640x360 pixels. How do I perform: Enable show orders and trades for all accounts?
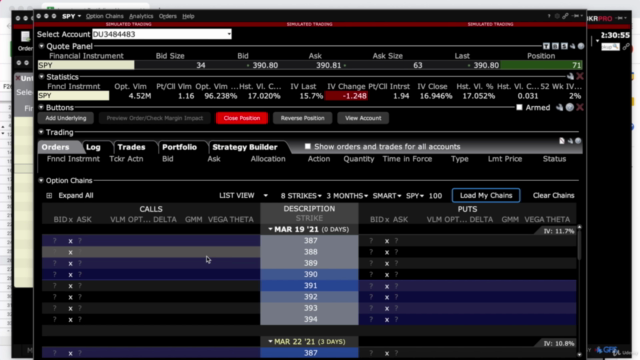308,146
